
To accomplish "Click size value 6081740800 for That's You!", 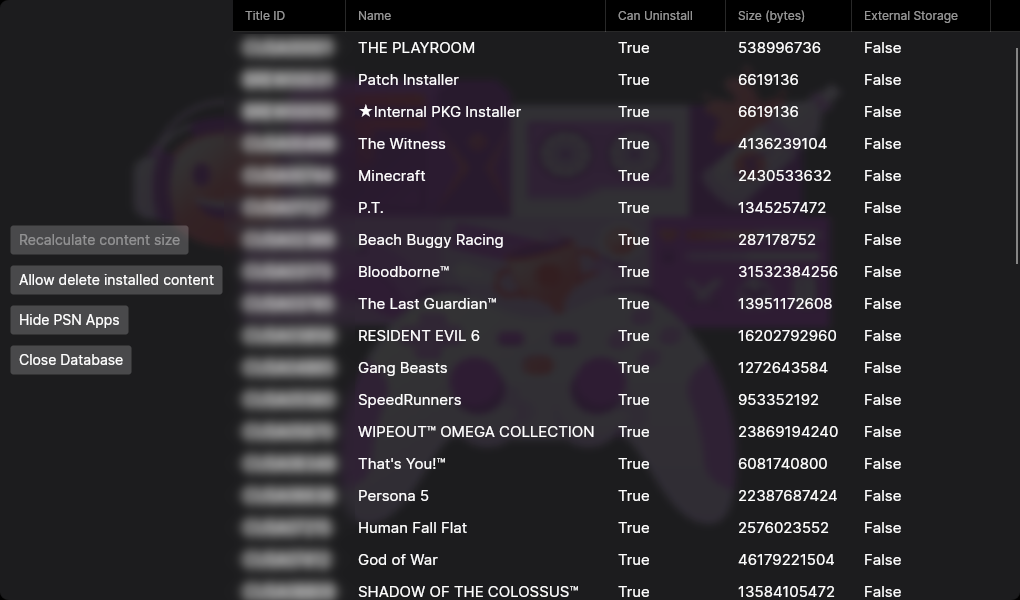I will 783,463.
